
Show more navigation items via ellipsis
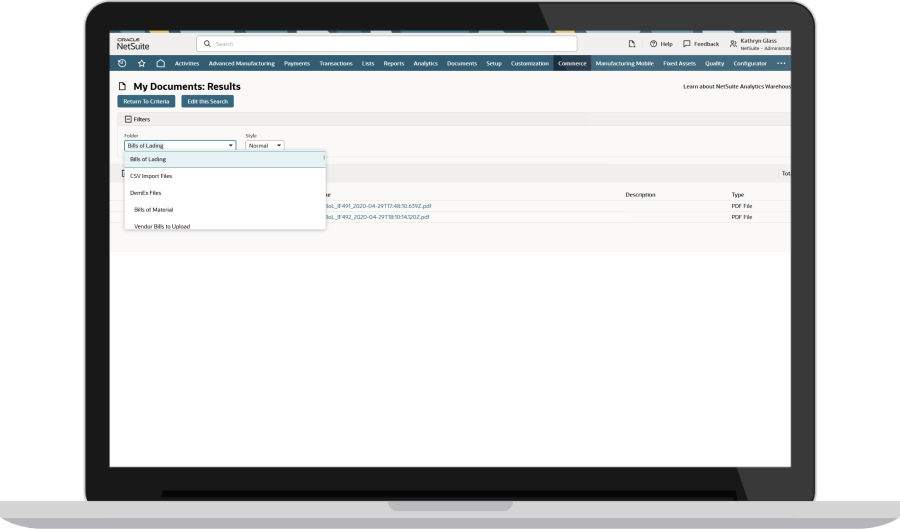pos(781,63)
